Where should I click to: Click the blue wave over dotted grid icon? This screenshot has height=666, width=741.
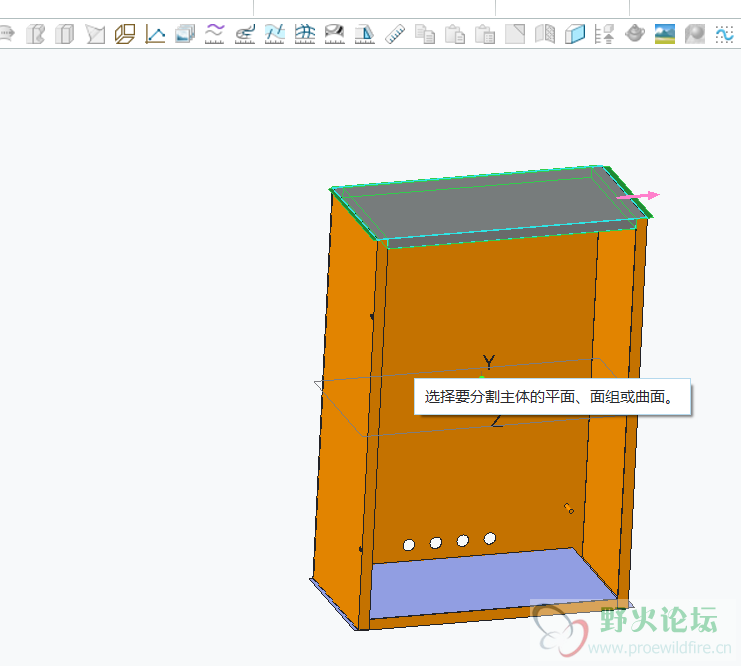(724, 34)
